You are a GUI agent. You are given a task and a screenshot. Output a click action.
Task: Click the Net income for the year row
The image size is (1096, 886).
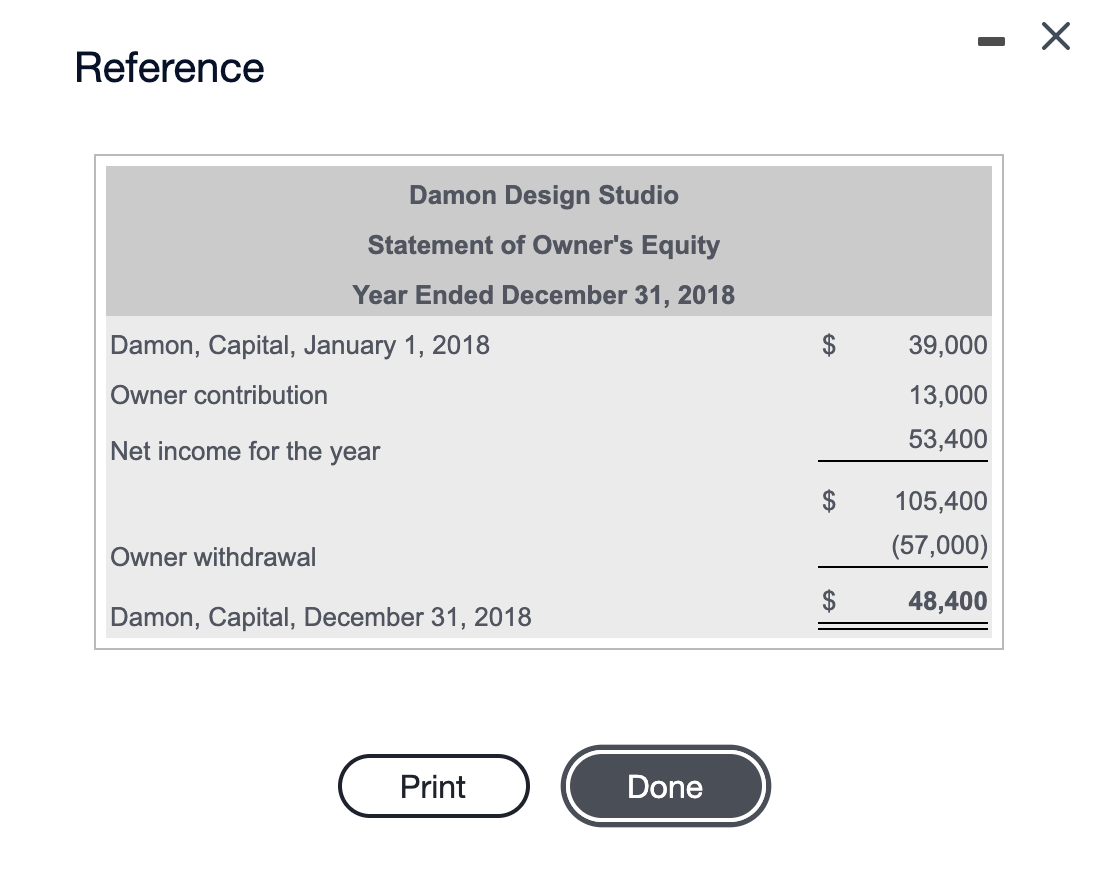click(244, 451)
